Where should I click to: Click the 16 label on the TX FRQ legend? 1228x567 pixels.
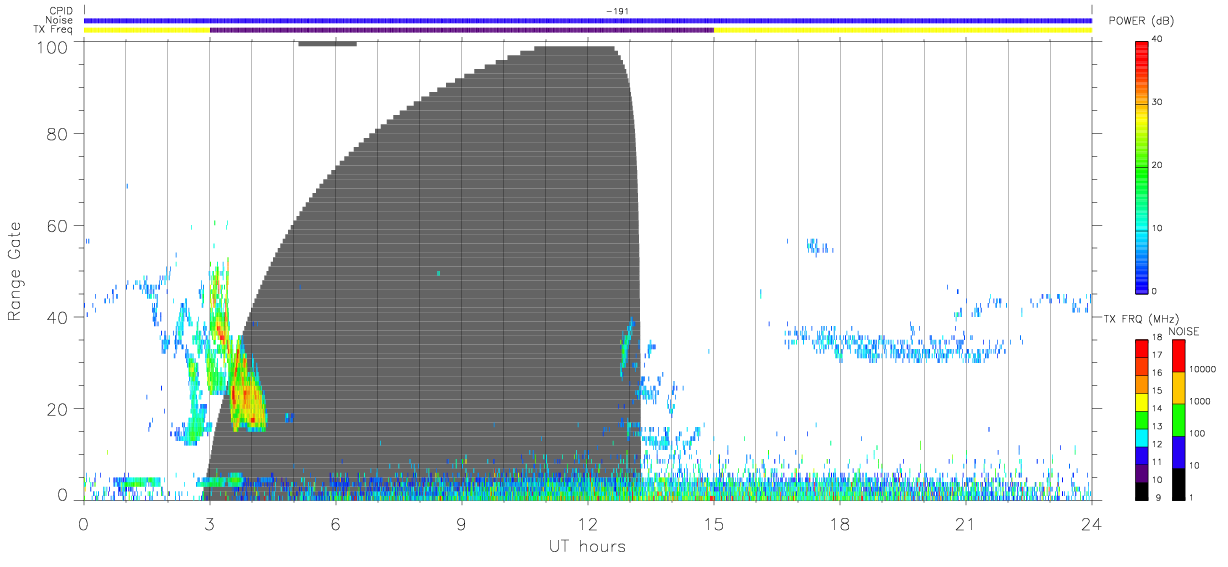[x=1156, y=372]
